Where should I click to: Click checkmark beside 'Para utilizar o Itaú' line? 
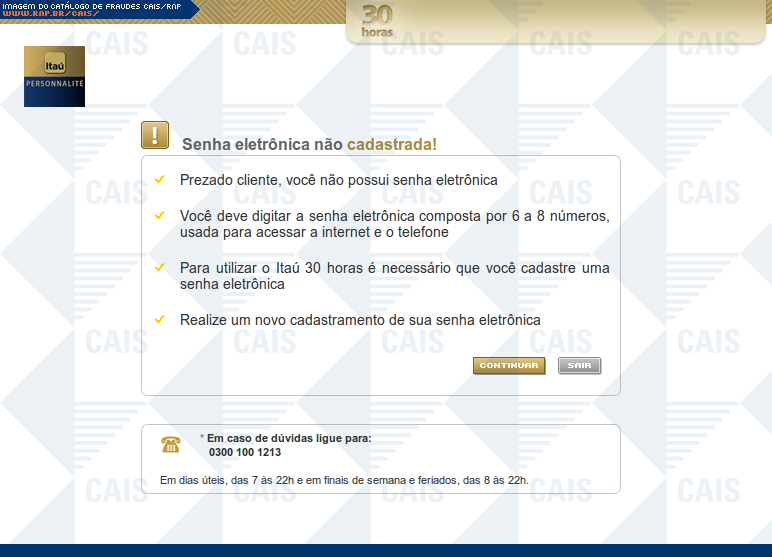pos(159,268)
